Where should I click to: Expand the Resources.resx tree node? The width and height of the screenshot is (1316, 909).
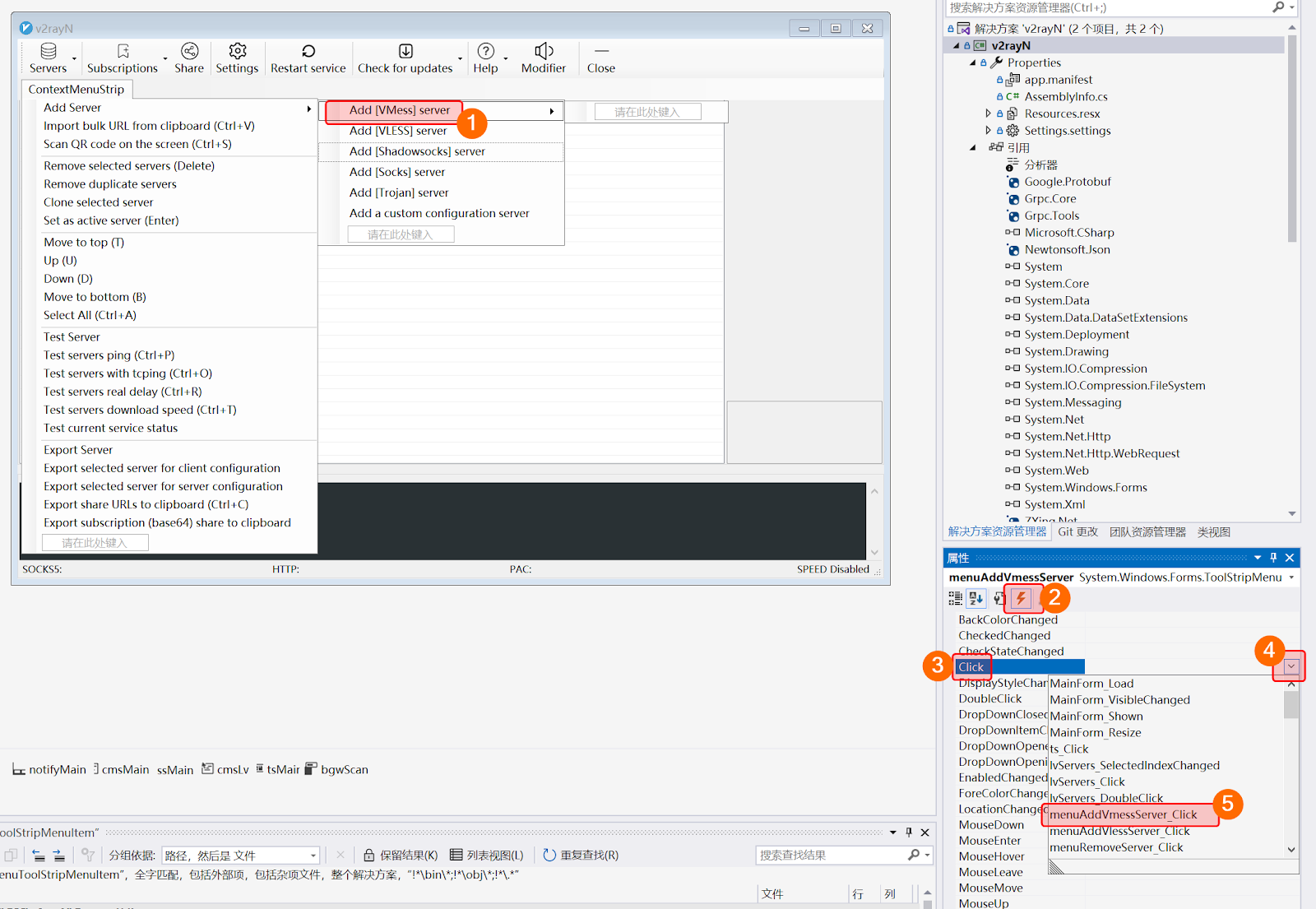click(988, 114)
